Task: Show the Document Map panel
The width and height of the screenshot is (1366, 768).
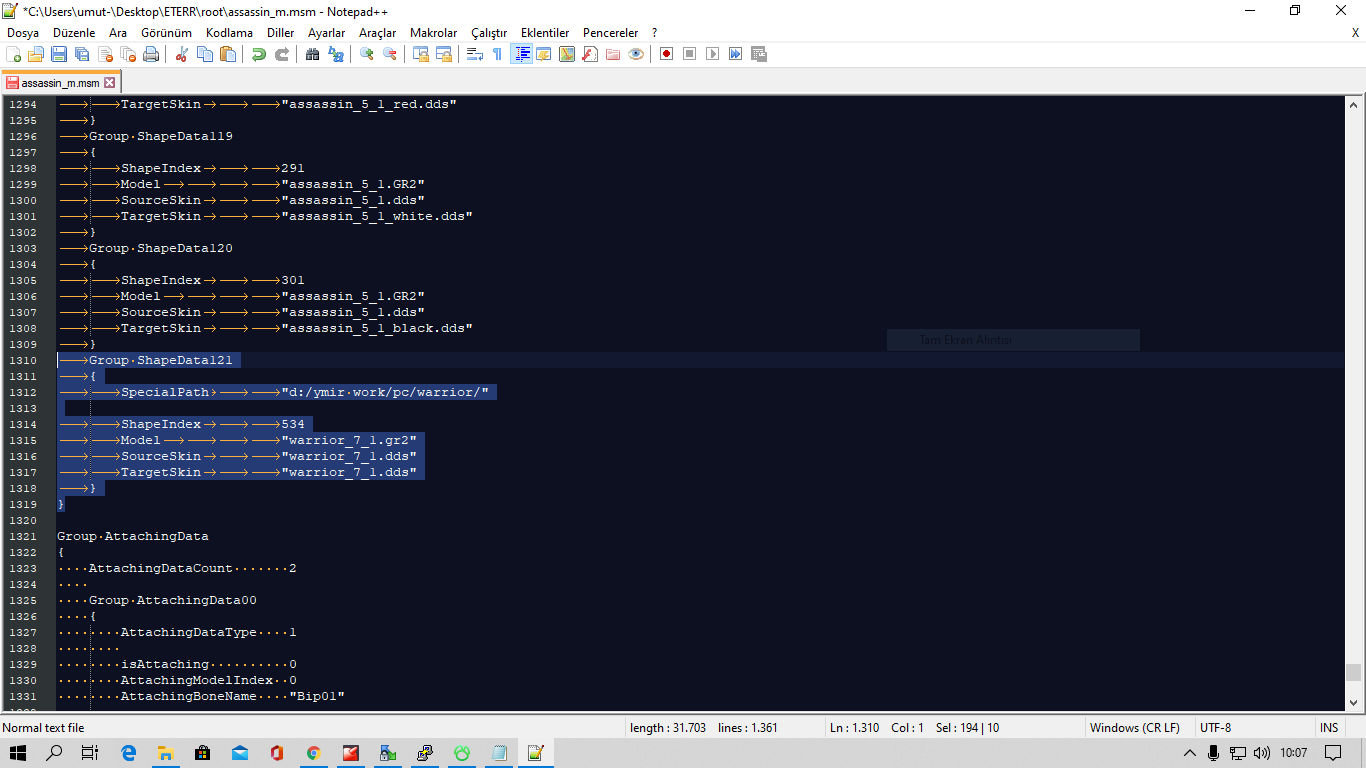Action: (566, 54)
